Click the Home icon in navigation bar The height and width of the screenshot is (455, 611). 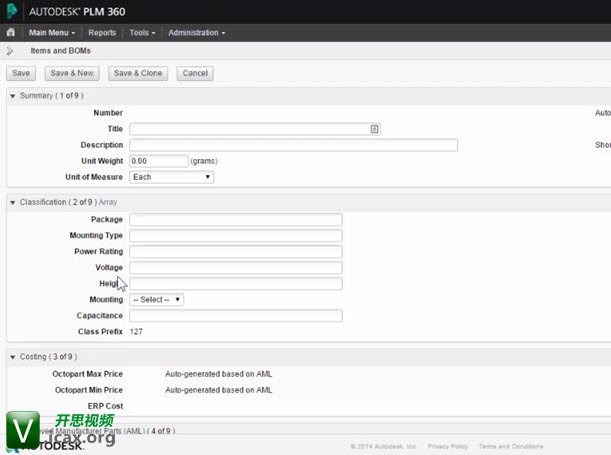point(11,32)
